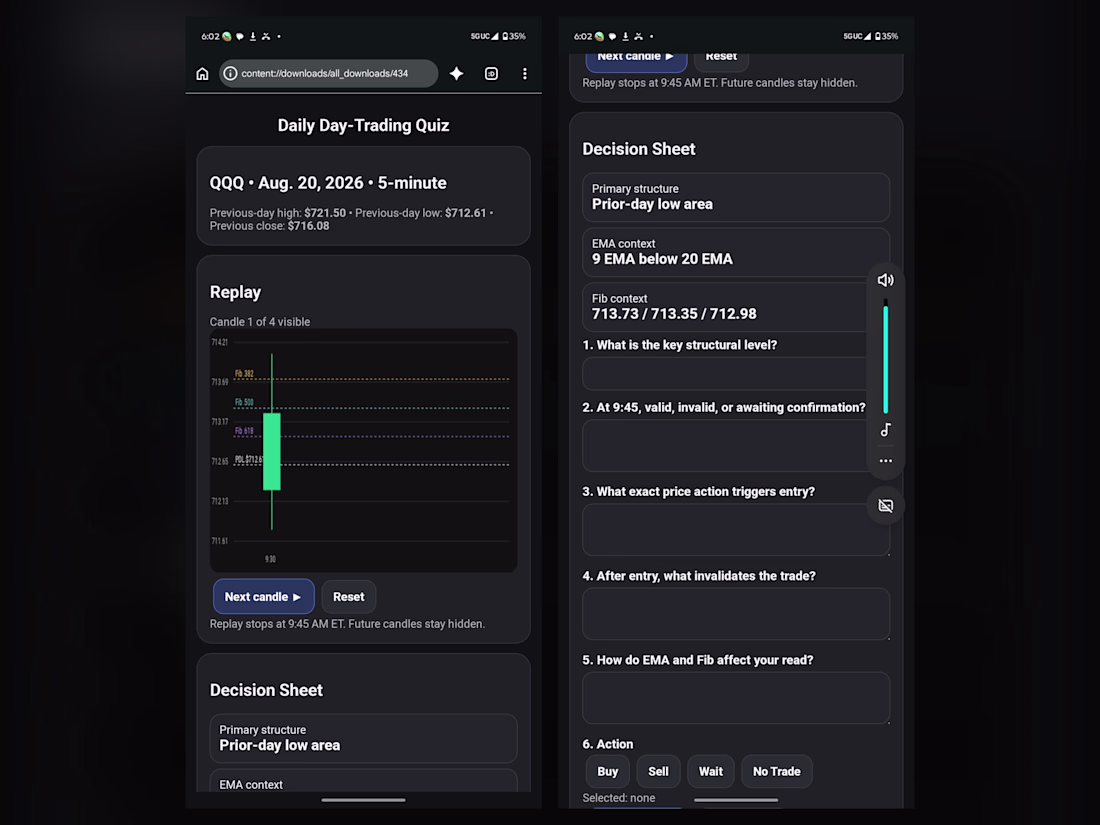
Task: Tap the music note icon in the volume panel
Action: 885,430
